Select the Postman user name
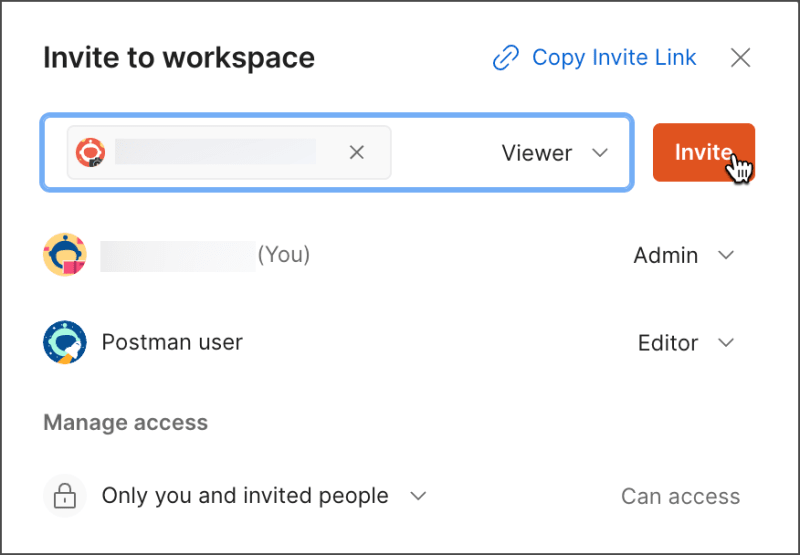800x555 pixels. point(172,342)
